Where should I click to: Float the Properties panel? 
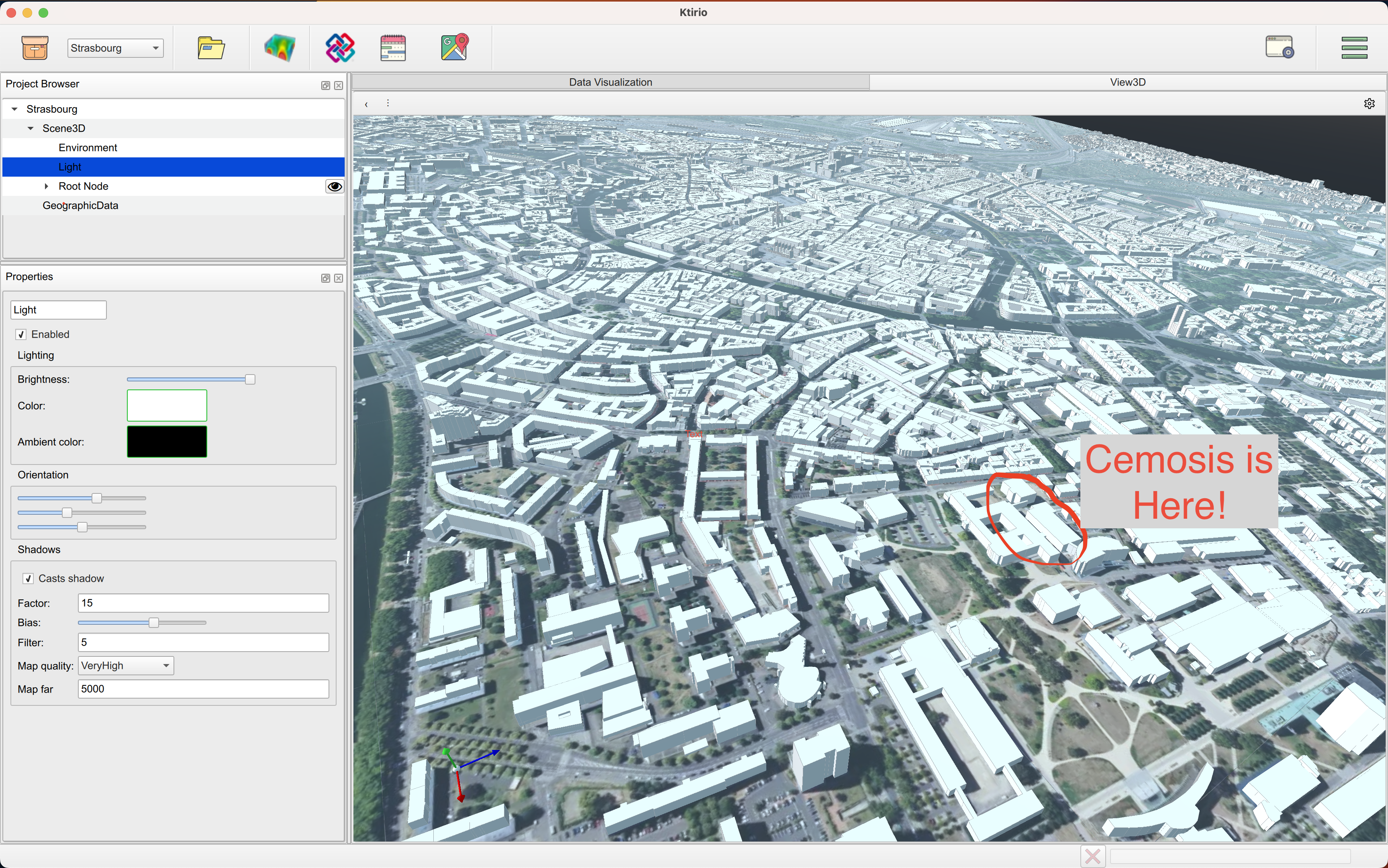click(326, 278)
